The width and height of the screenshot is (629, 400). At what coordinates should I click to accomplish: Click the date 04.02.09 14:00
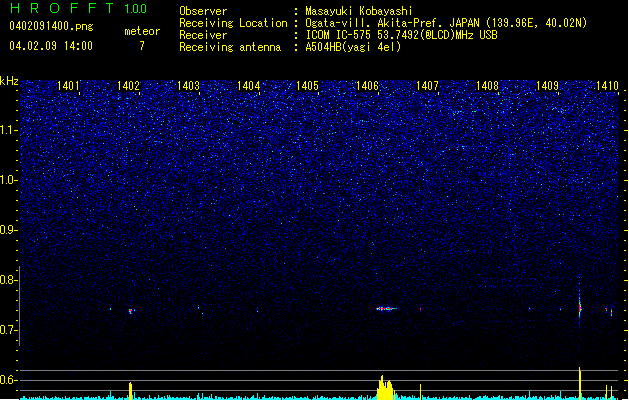coord(51,46)
